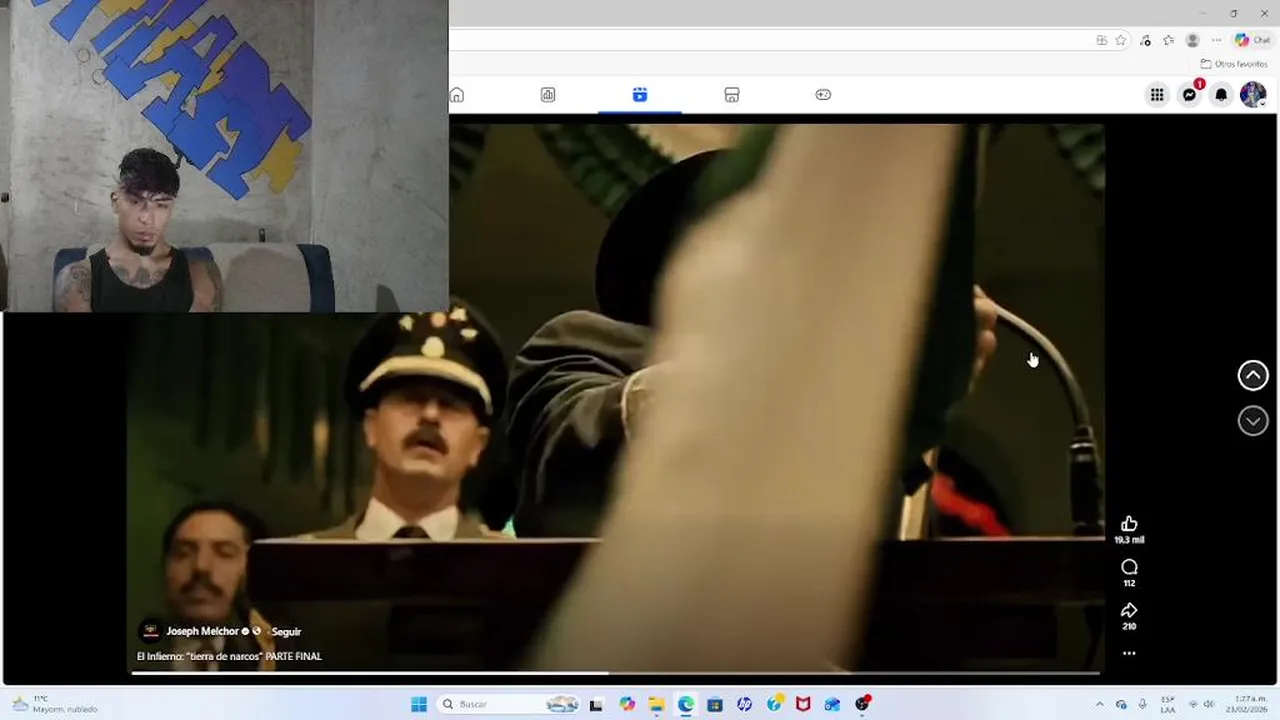
Task: Open Messenger with one notification
Action: [x=1189, y=95]
